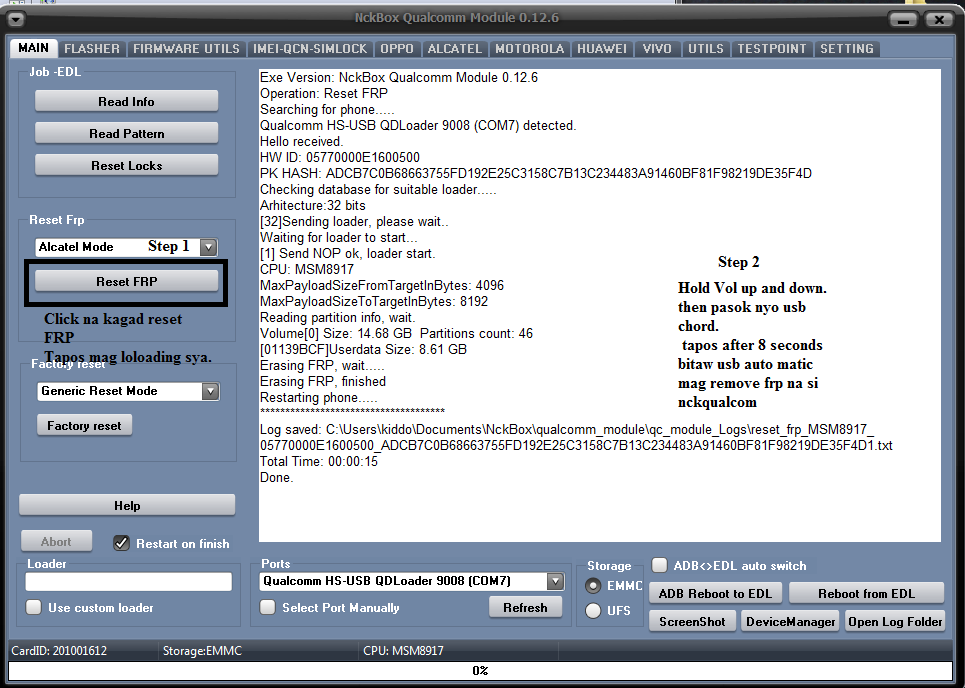Expand the Ports dropdown list
Image resolution: width=965 pixels, height=688 pixels.
click(555, 581)
